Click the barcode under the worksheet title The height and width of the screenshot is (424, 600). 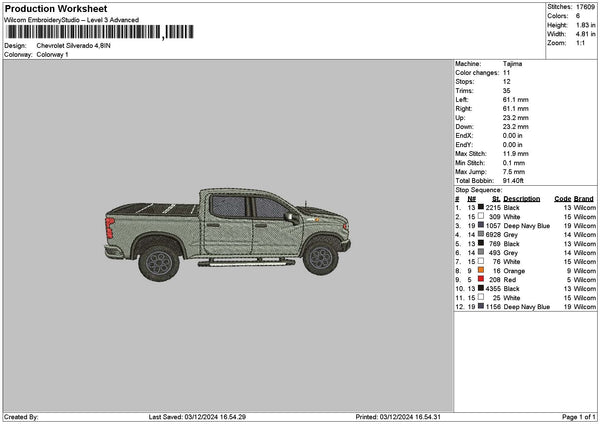[x=98, y=32]
